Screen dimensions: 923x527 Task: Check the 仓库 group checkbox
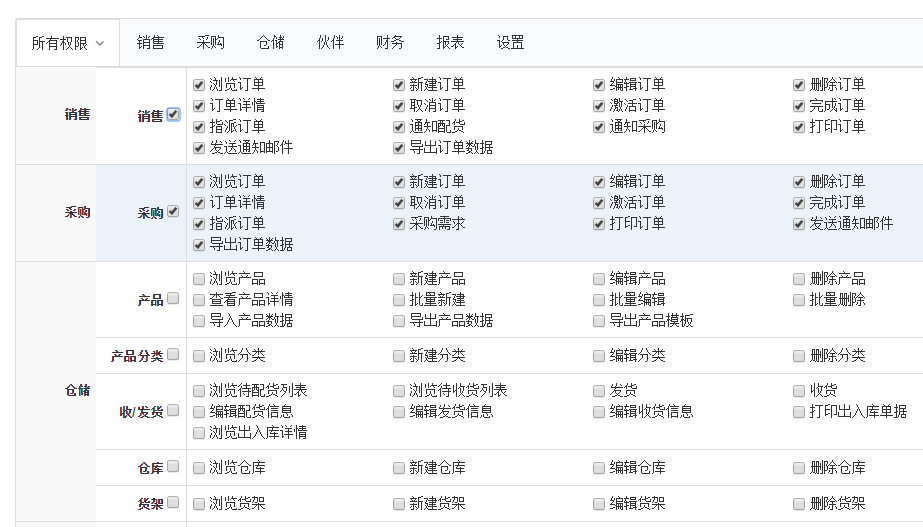click(174, 466)
